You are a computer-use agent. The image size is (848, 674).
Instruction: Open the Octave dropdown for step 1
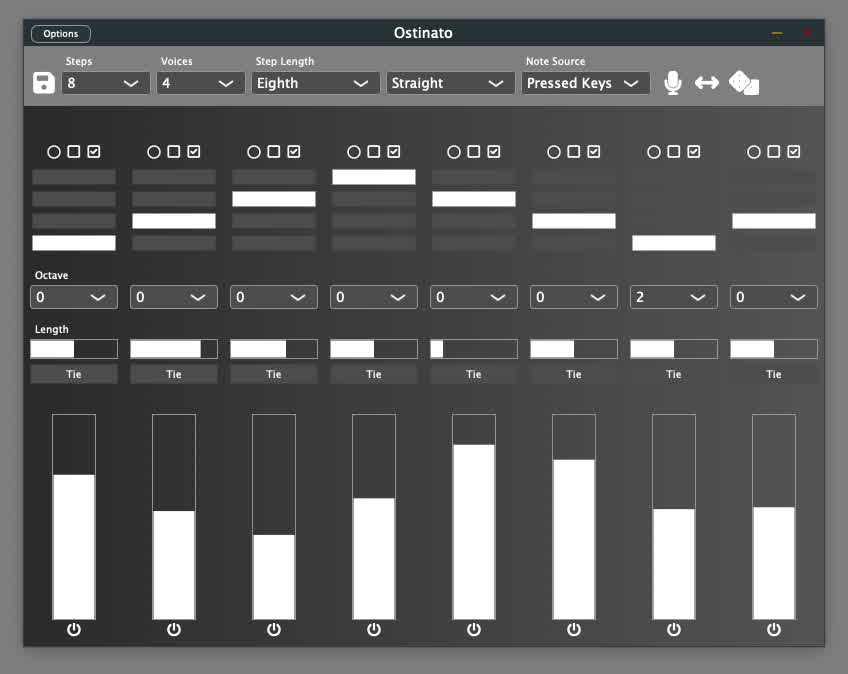click(74, 297)
